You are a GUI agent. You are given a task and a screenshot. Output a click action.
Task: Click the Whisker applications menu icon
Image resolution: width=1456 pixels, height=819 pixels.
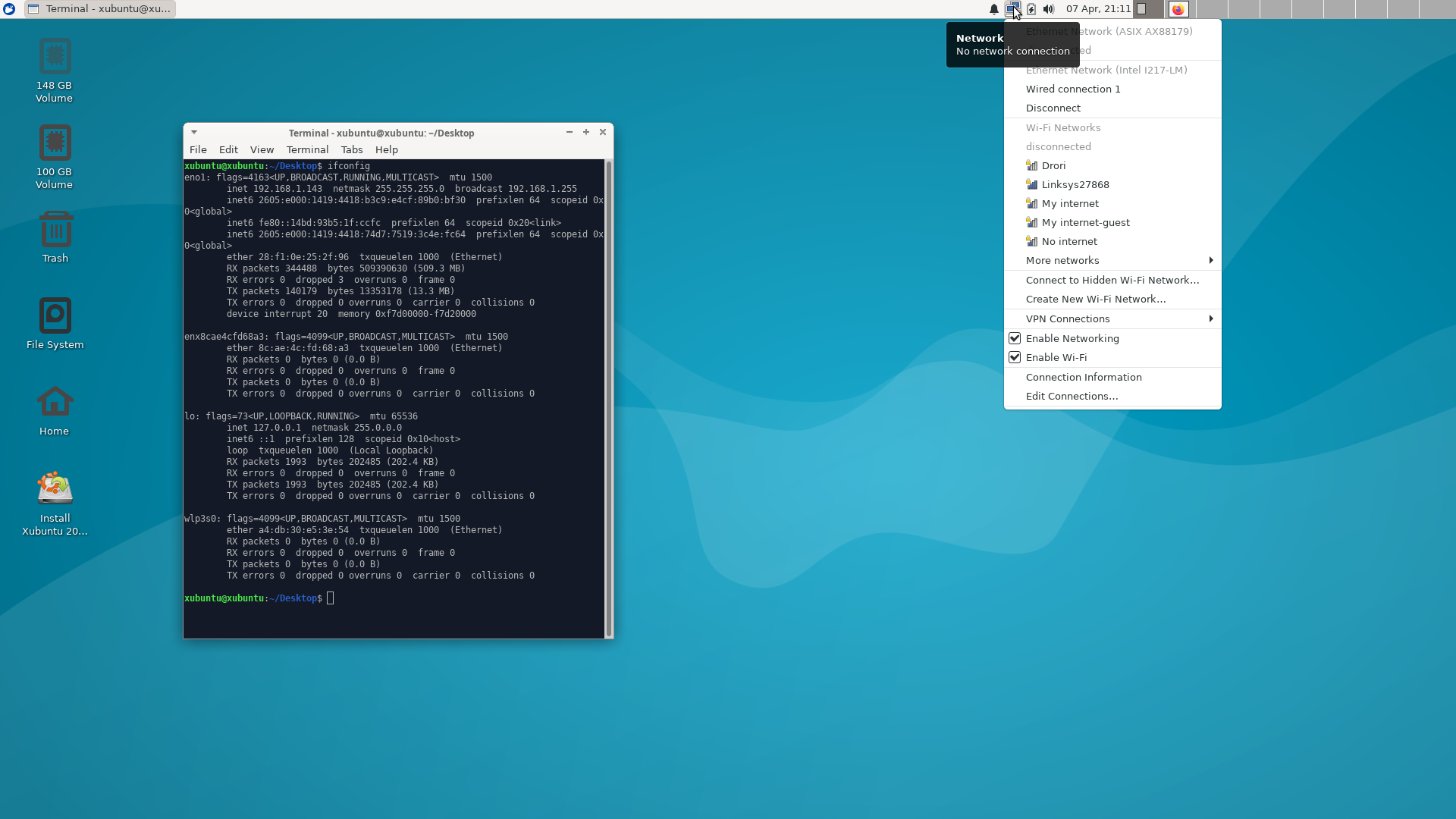9,9
